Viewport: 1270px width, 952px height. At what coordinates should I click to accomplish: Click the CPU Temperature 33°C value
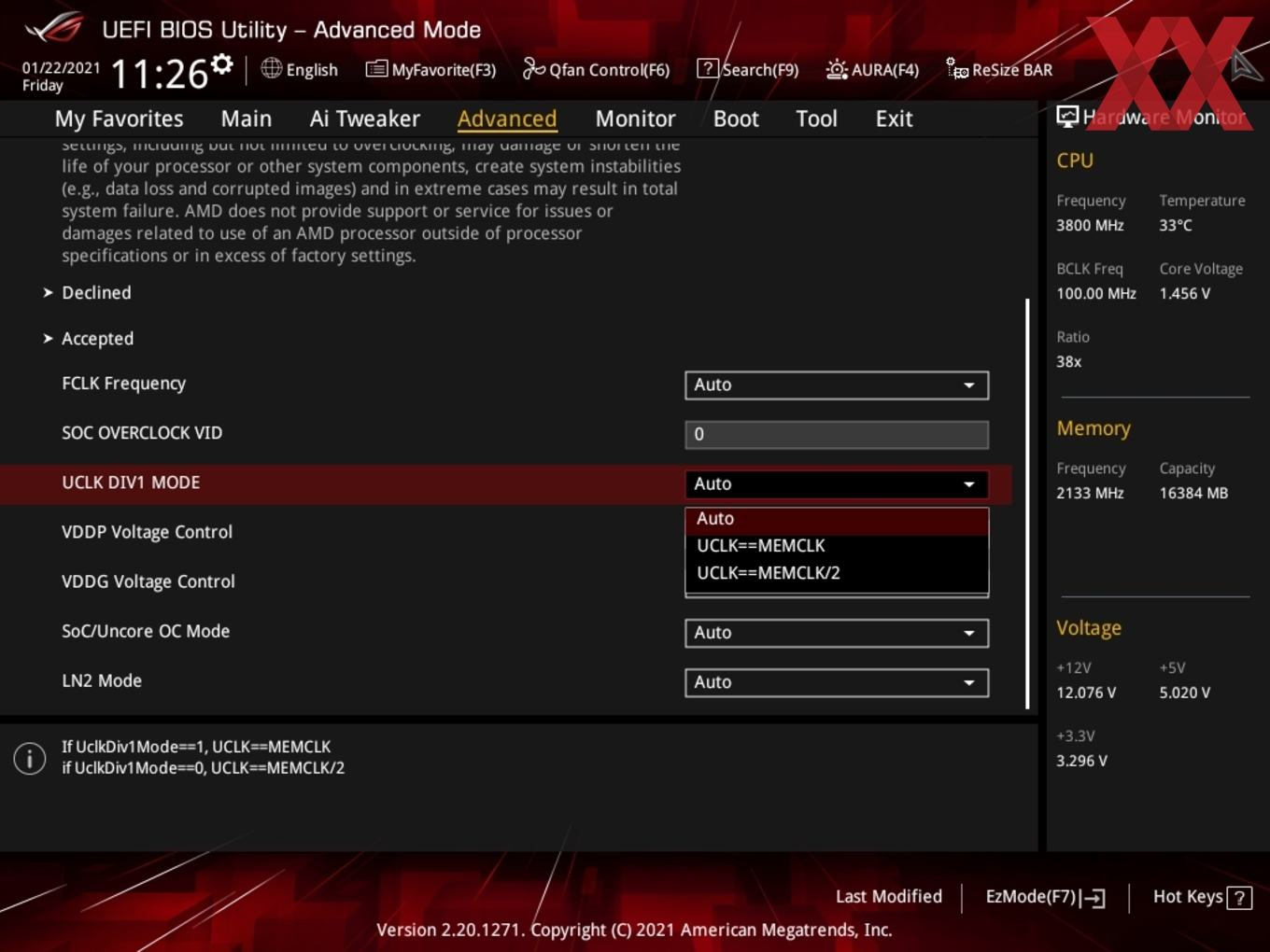point(1175,225)
